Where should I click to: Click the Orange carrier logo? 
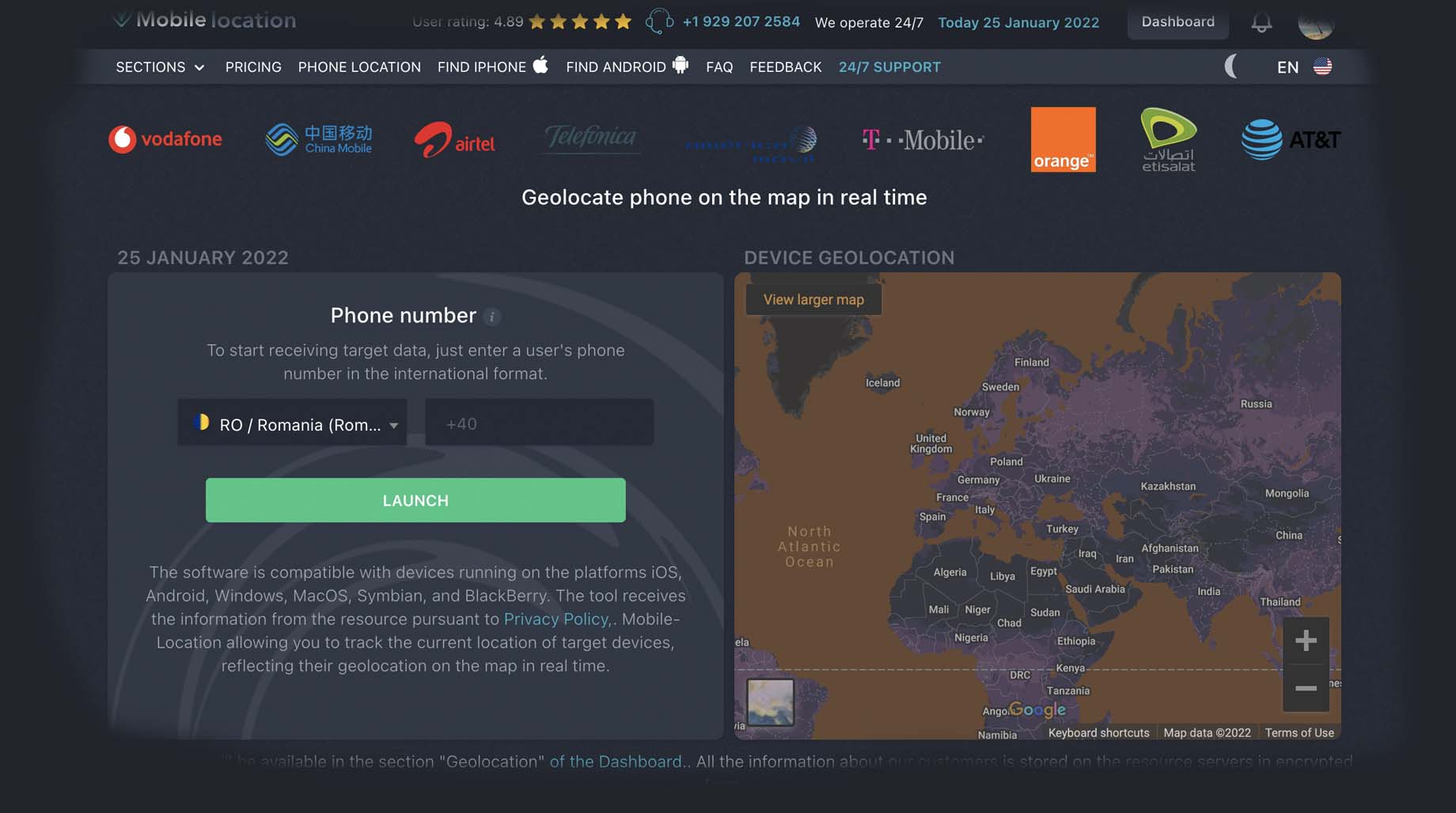(1063, 139)
